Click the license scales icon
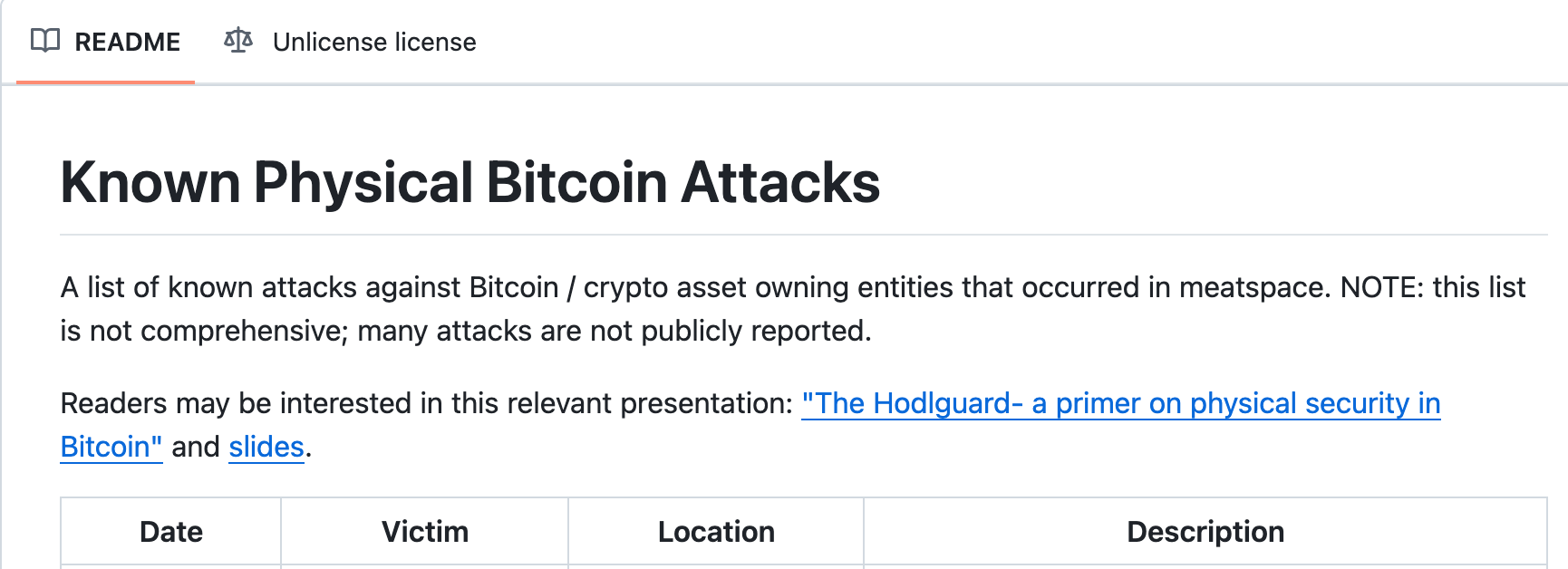This screenshot has height=569, width=1568. tap(238, 41)
